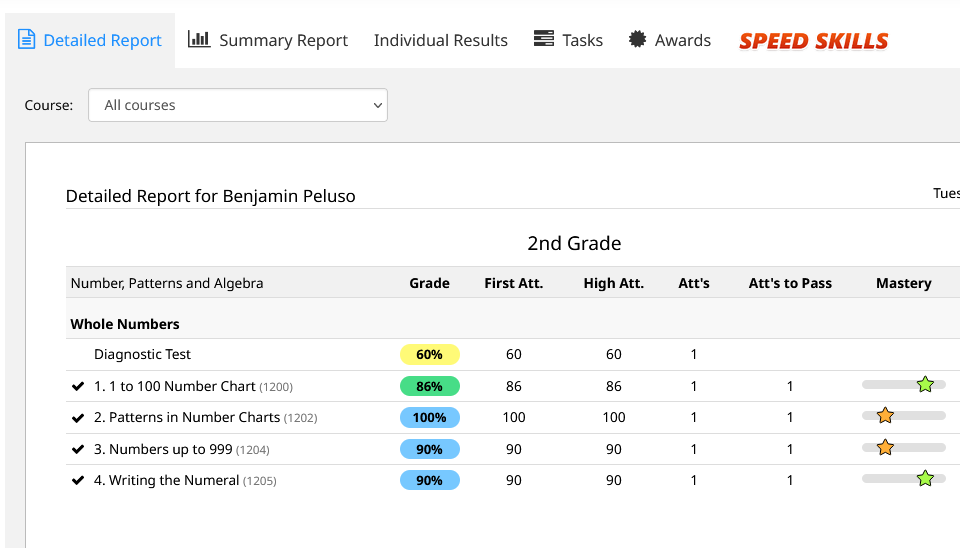Open the Individual Results tab
The height and width of the screenshot is (548, 960).
[x=440, y=40]
